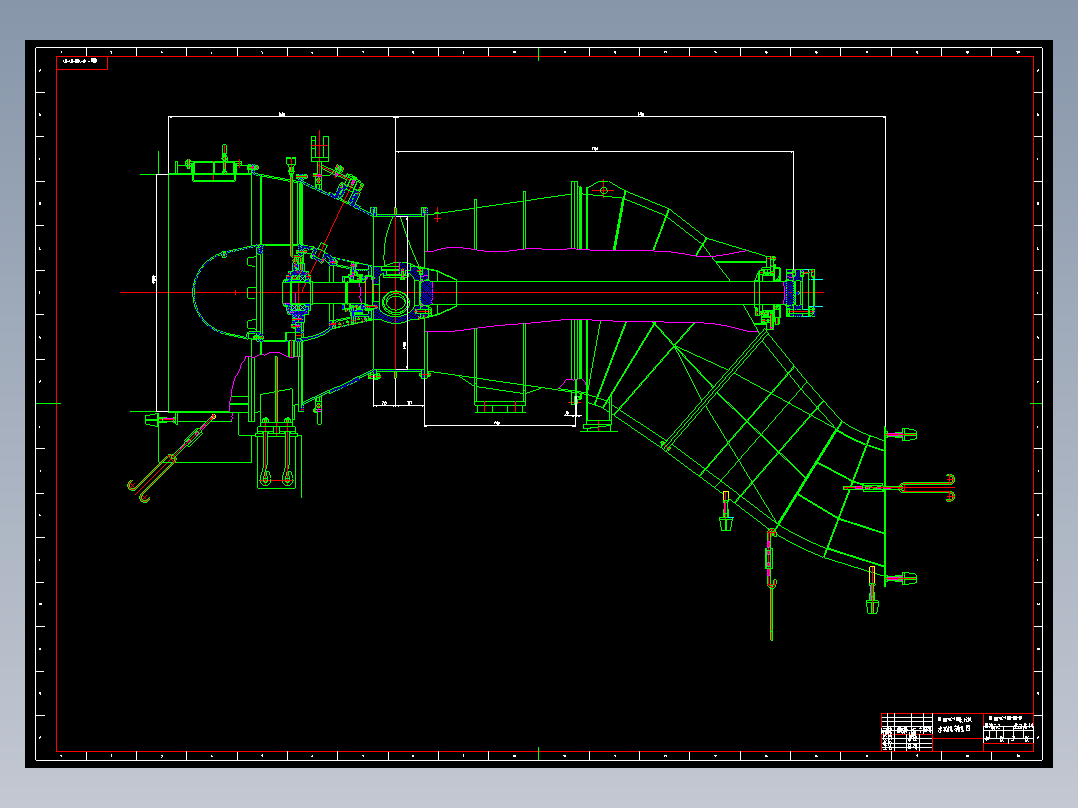Image resolution: width=1078 pixels, height=808 pixels.
Task: Select the hanging hook rod beneath the curved duct
Action: (x=771, y=585)
